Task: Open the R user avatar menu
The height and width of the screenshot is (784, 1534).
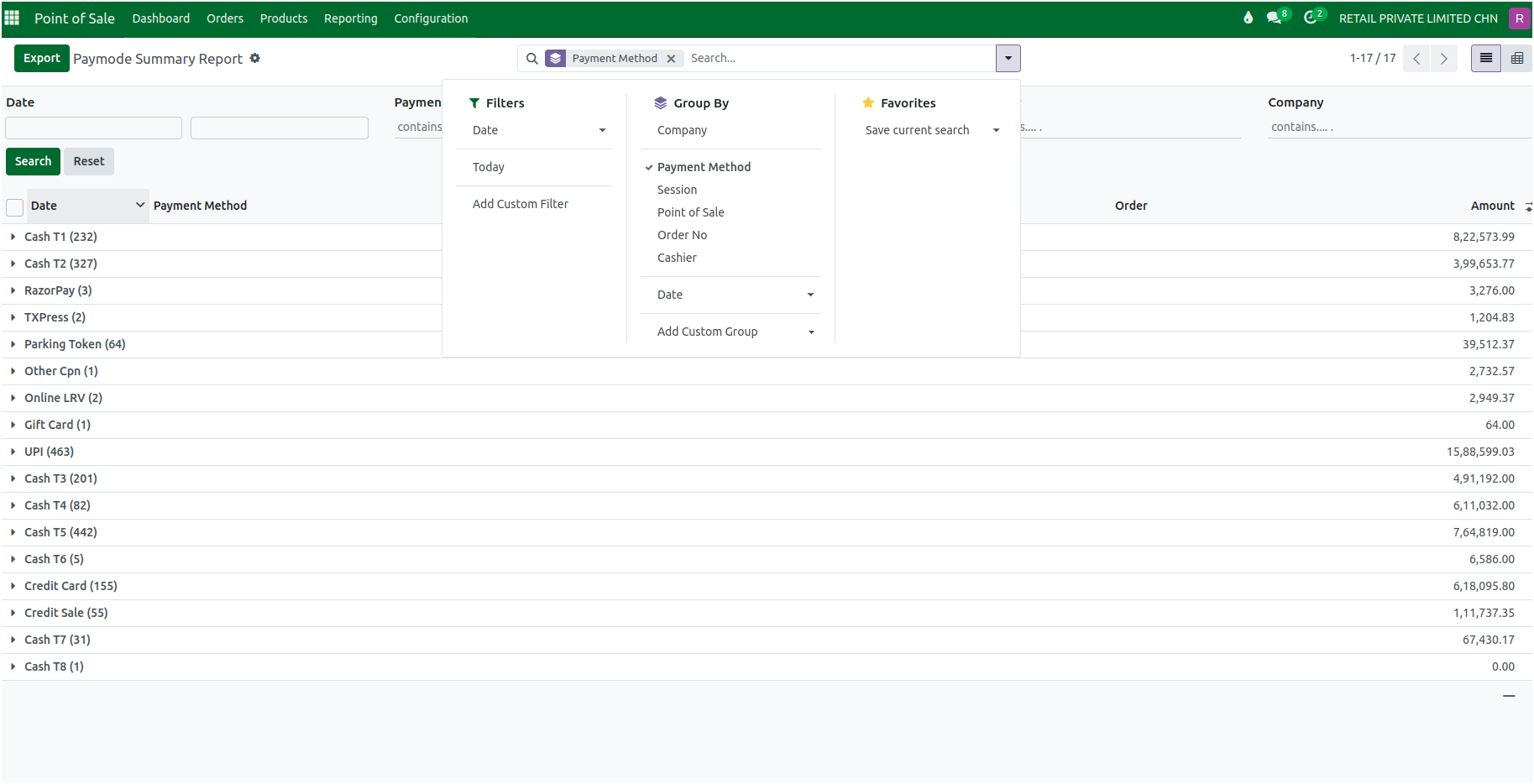Action: (x=1520, y=18)
